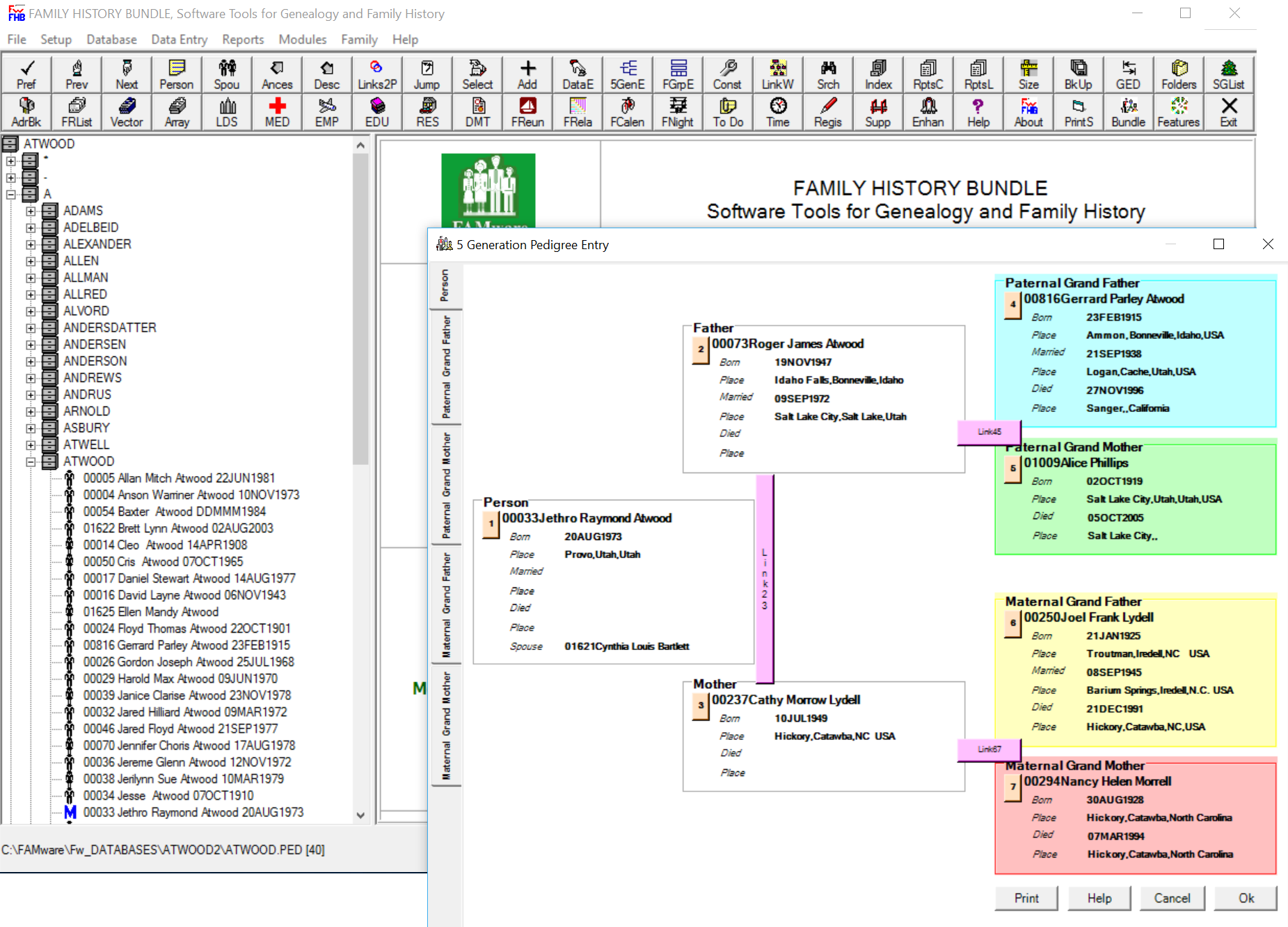
Task: Open the AdrBk address book tool
Action: pyautogui.click(x=26, y=112)
